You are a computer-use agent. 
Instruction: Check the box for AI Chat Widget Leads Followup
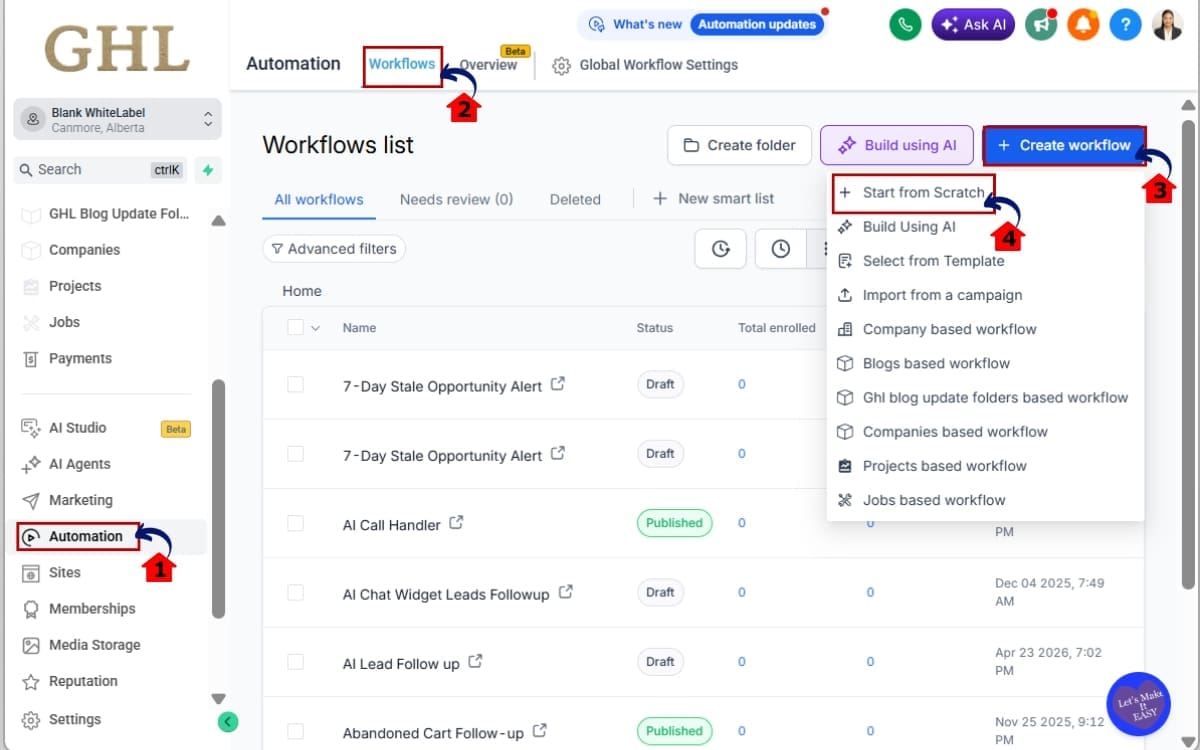(x=295, y=592)
